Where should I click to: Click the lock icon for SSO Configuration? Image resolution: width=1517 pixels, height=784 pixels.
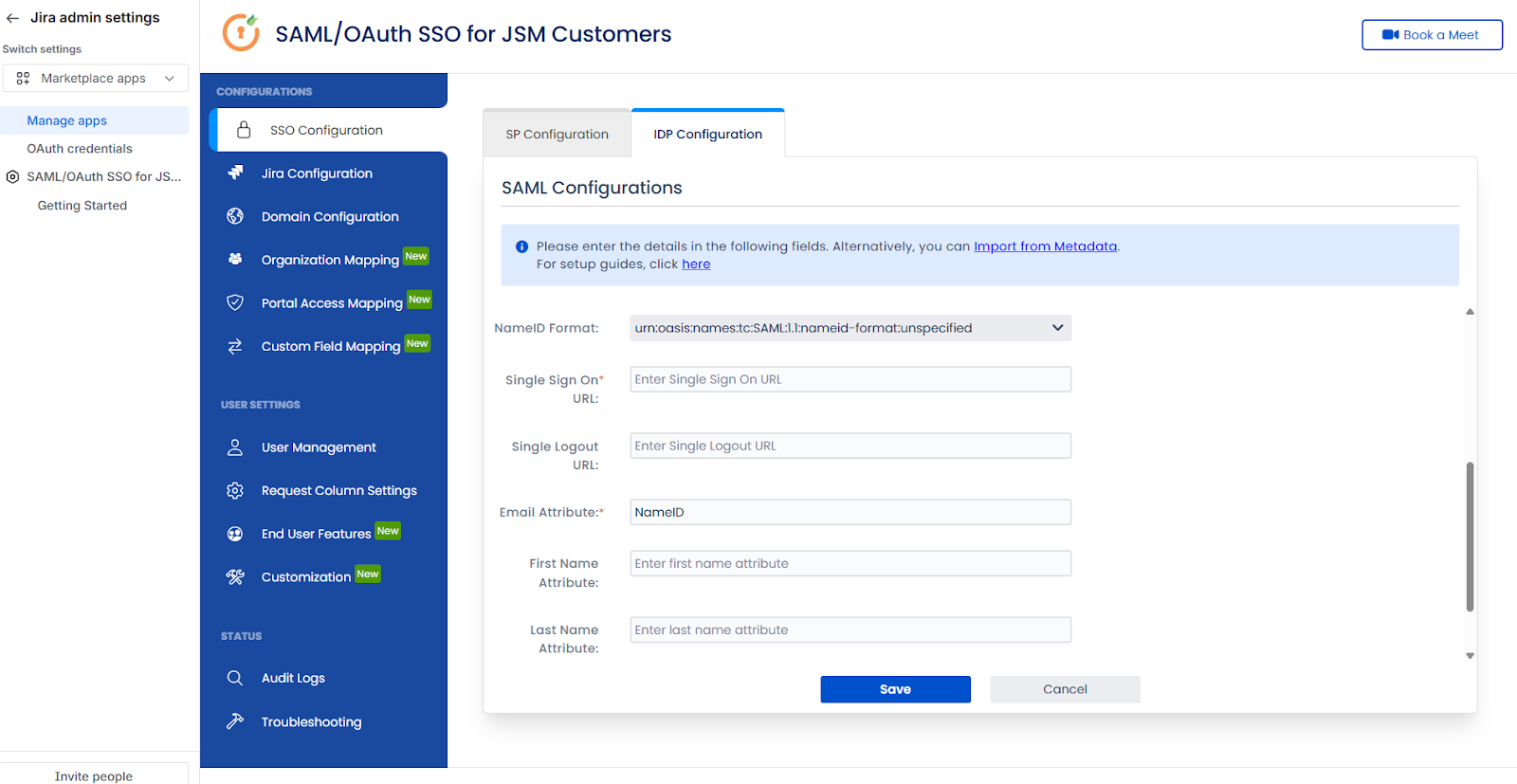coord(244,130)
